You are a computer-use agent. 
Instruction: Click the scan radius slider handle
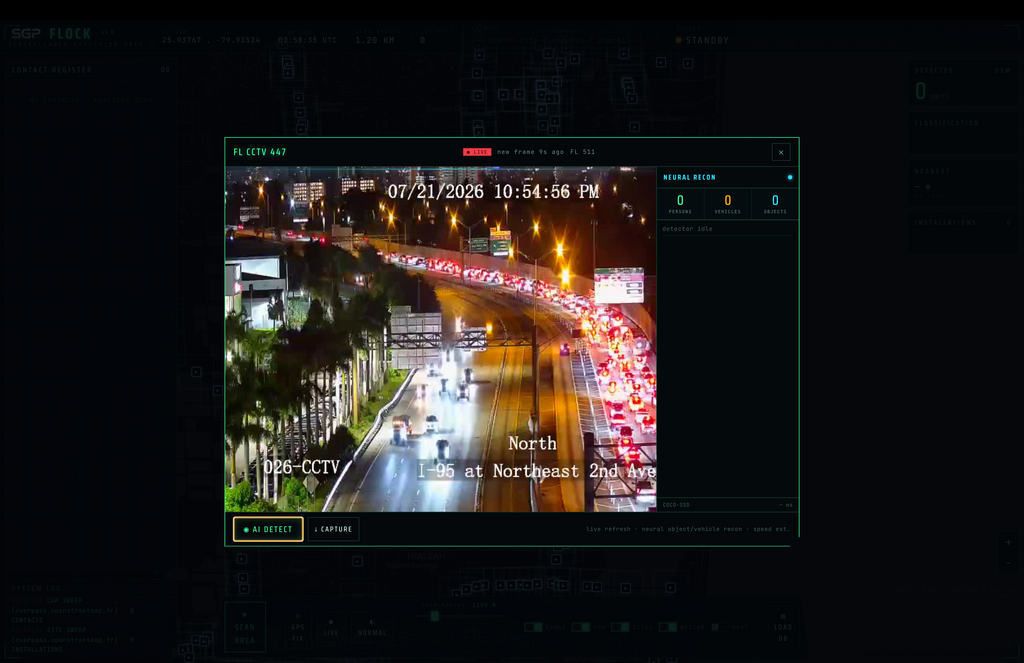(x=435, y=616)
